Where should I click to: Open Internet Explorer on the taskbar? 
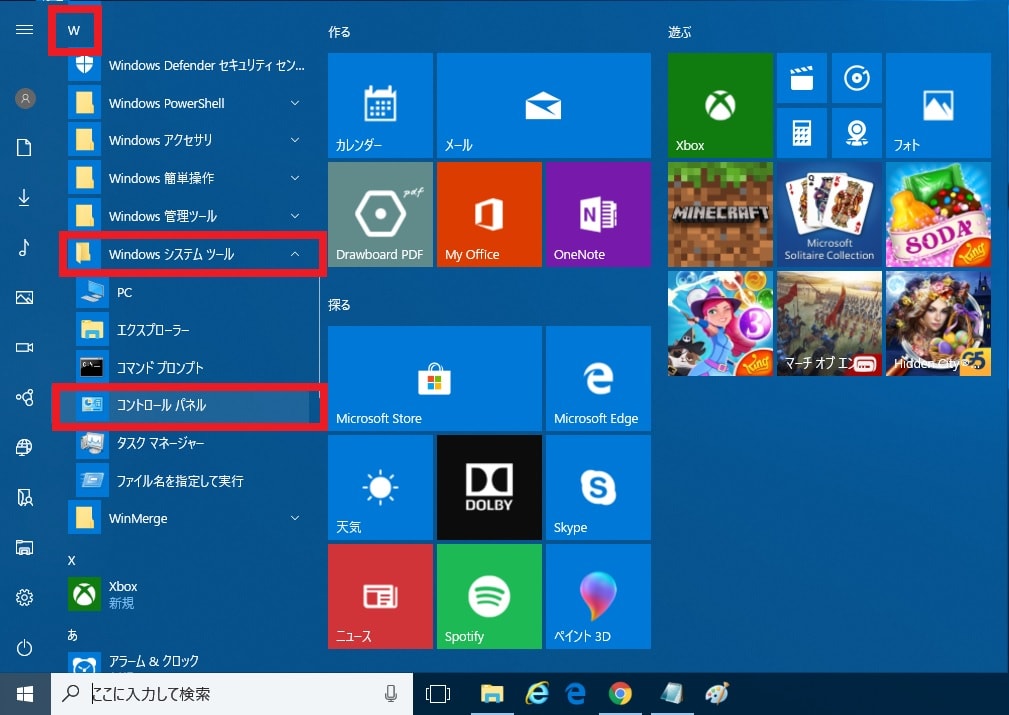coord(536,694)
